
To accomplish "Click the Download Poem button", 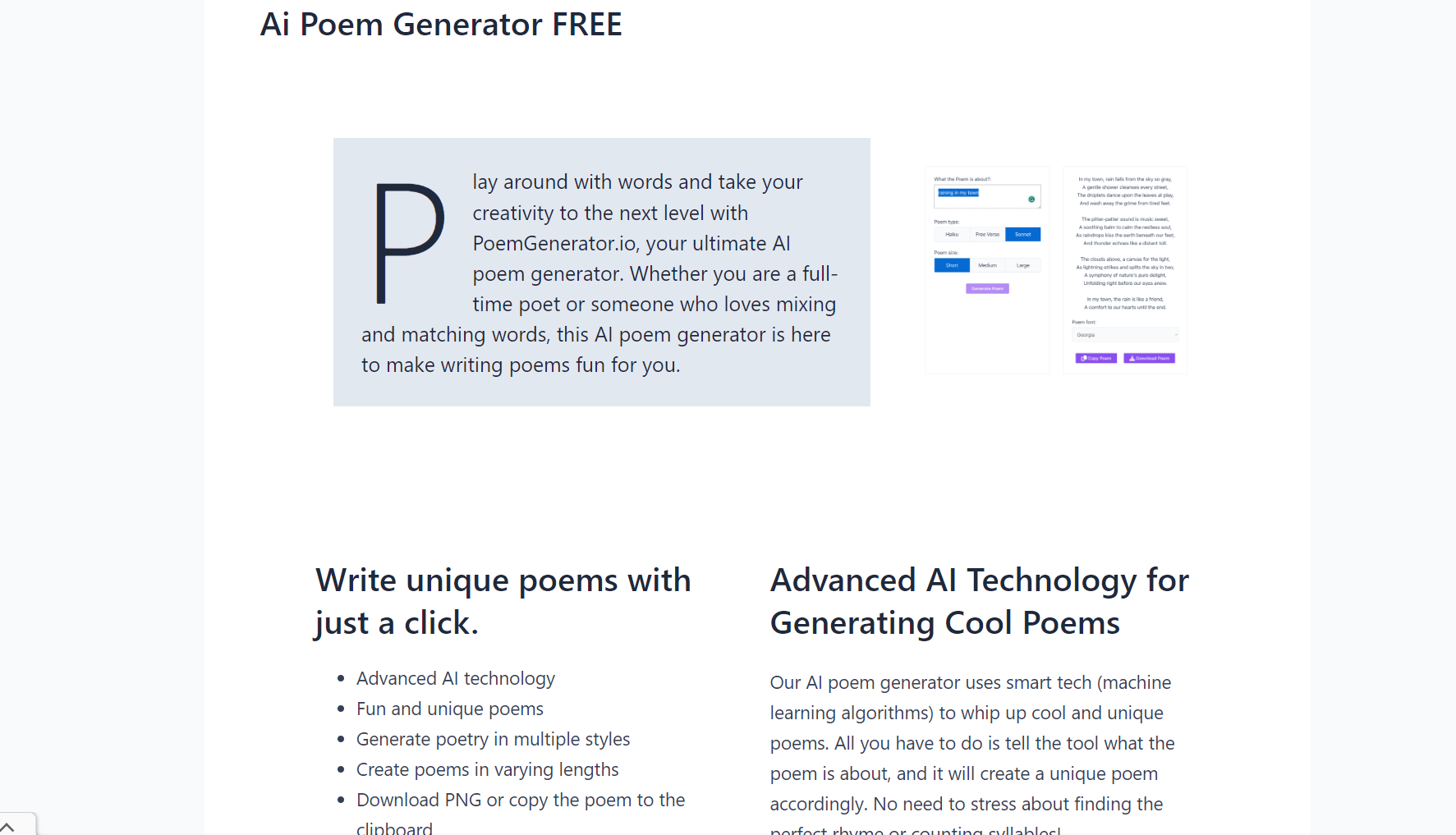I will coord(1150,359).
